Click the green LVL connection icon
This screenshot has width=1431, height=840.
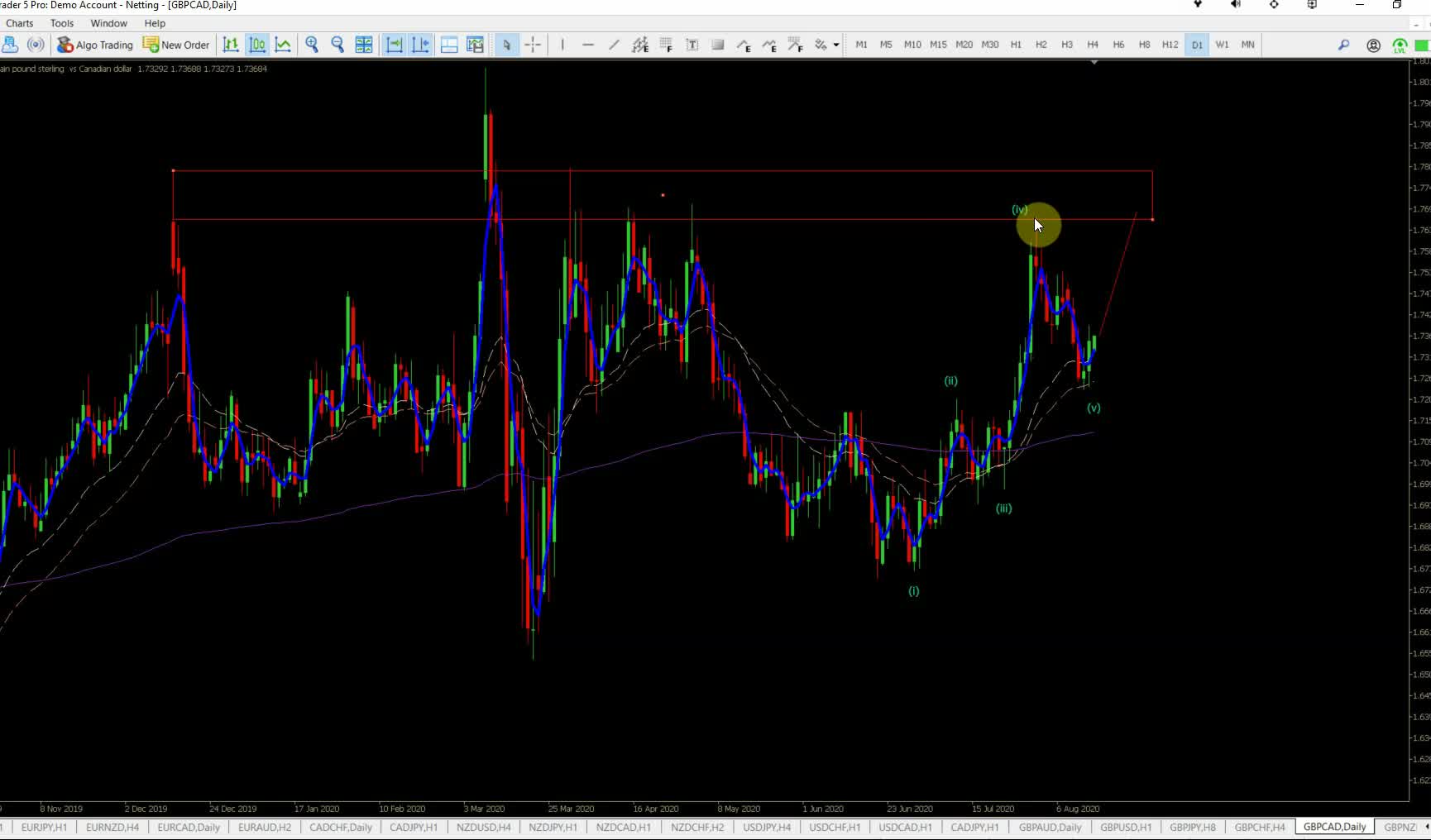(1400, 45)
